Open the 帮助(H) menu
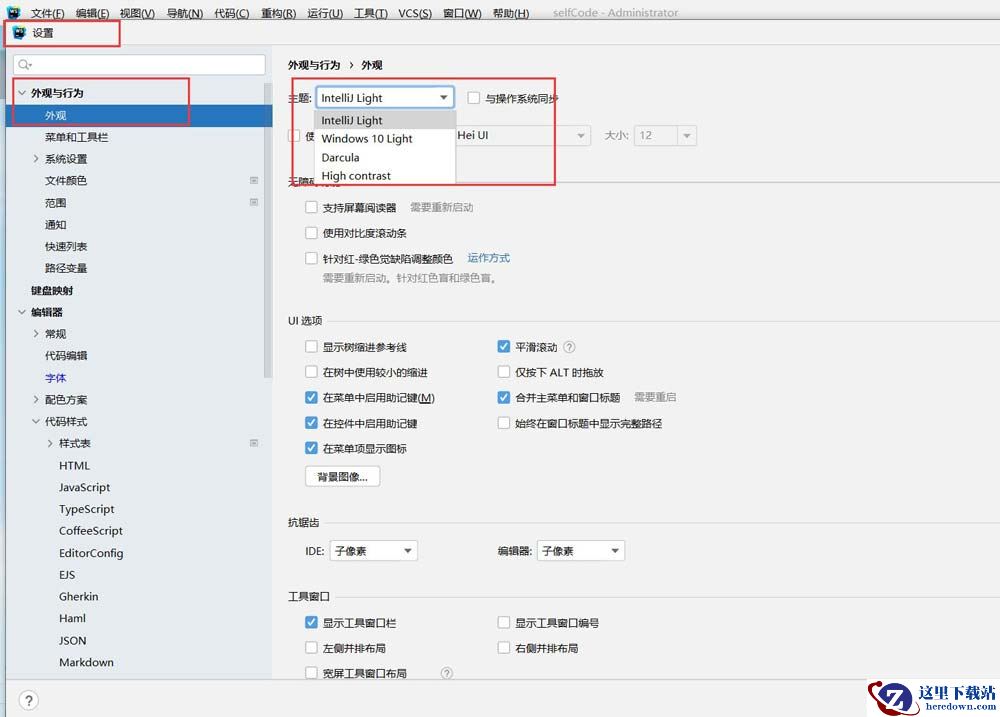1000x717 pixels. (511, 13)
